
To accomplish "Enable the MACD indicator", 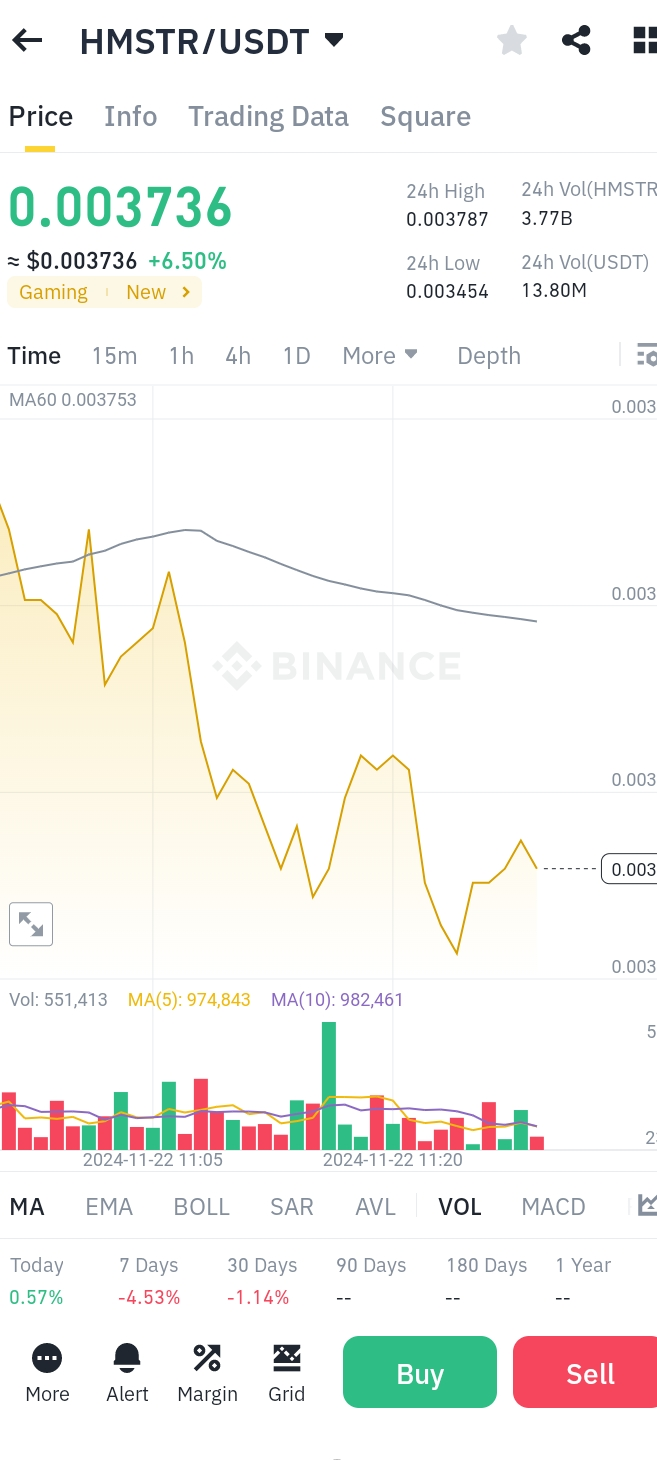I will [x=553, y=1207].
